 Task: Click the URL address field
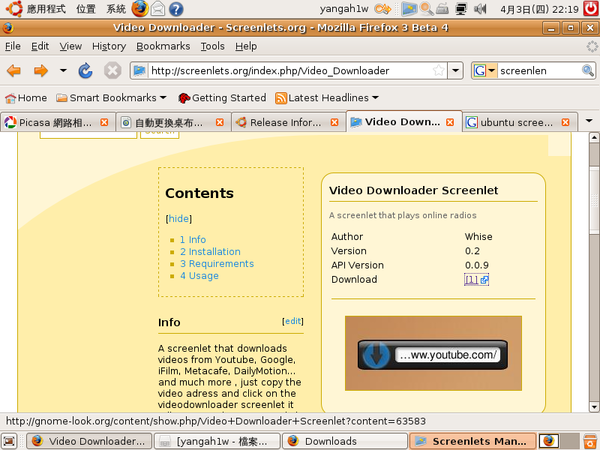290,71
